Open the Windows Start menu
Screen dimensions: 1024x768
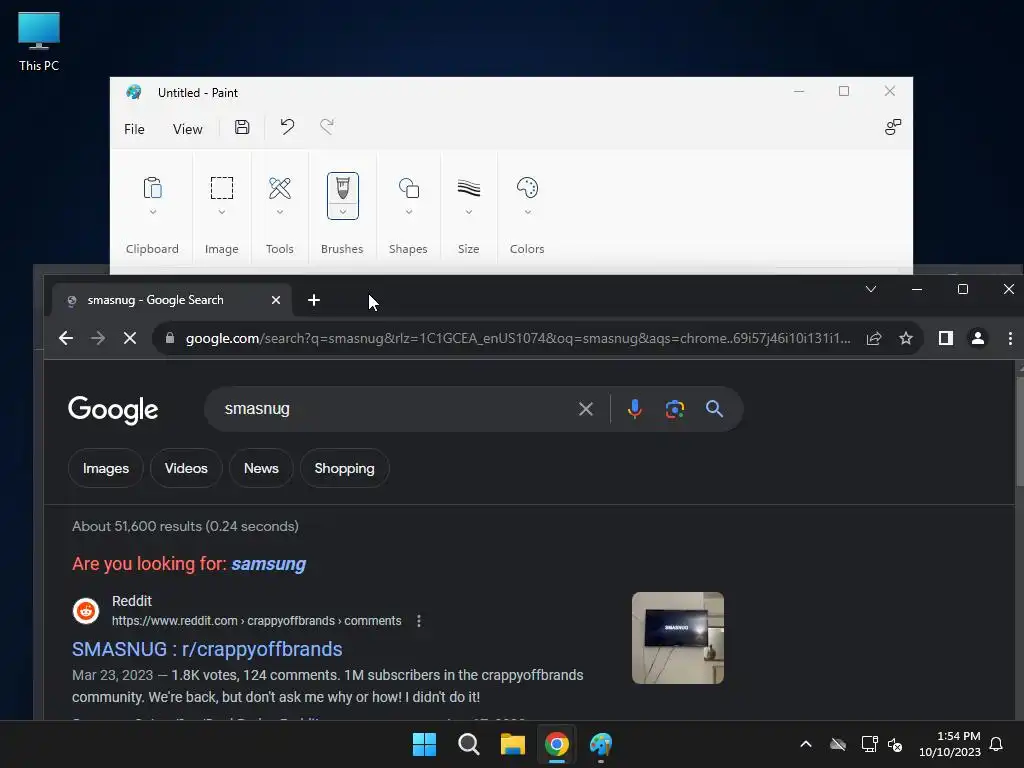tap(424, 744)
